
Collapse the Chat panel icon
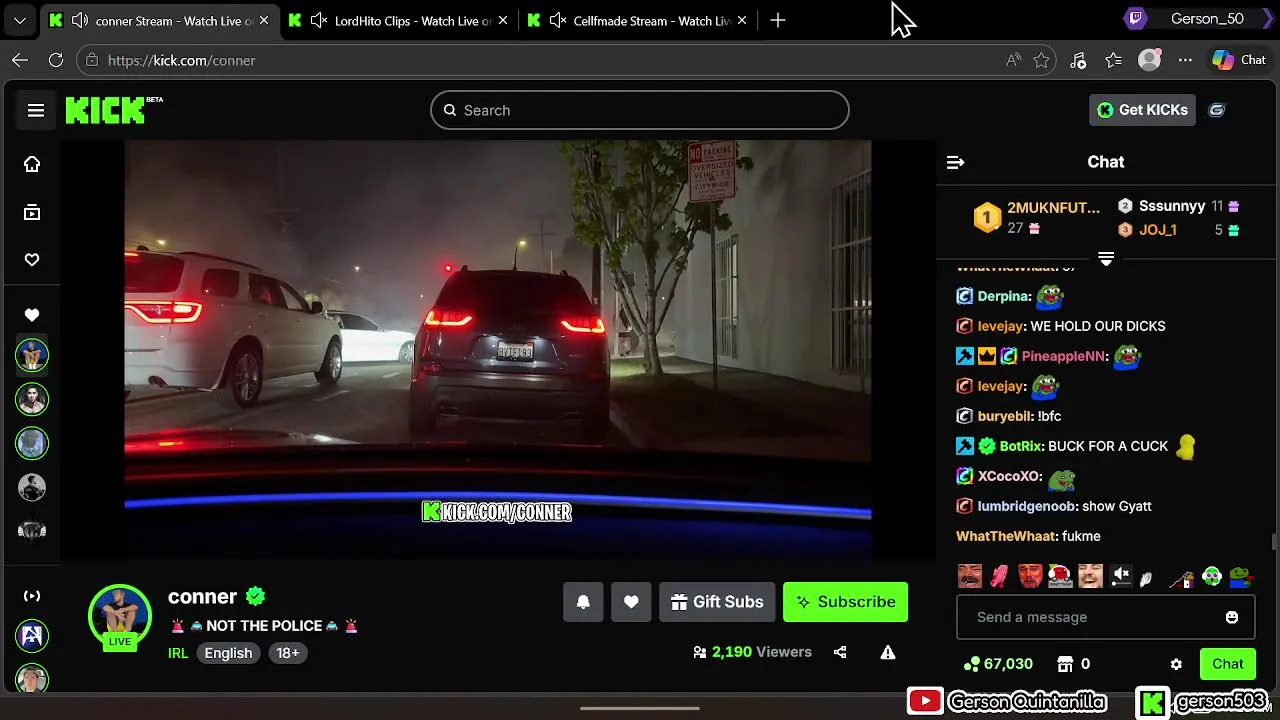pyautogui.click(x=955, y=162)
